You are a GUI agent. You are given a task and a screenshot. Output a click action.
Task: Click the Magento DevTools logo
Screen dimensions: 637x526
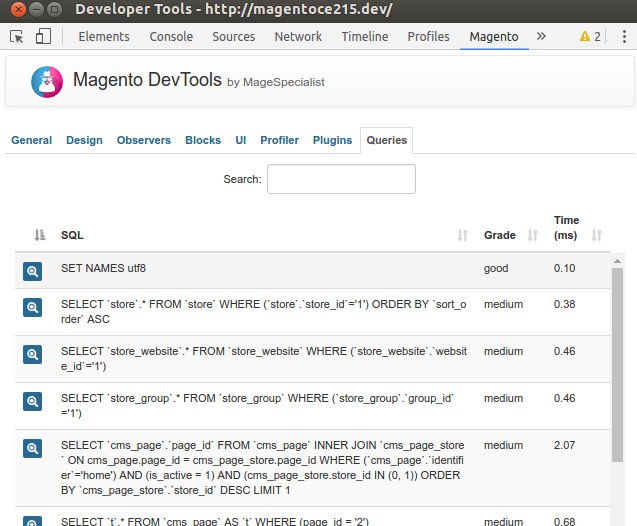(44, 80)
